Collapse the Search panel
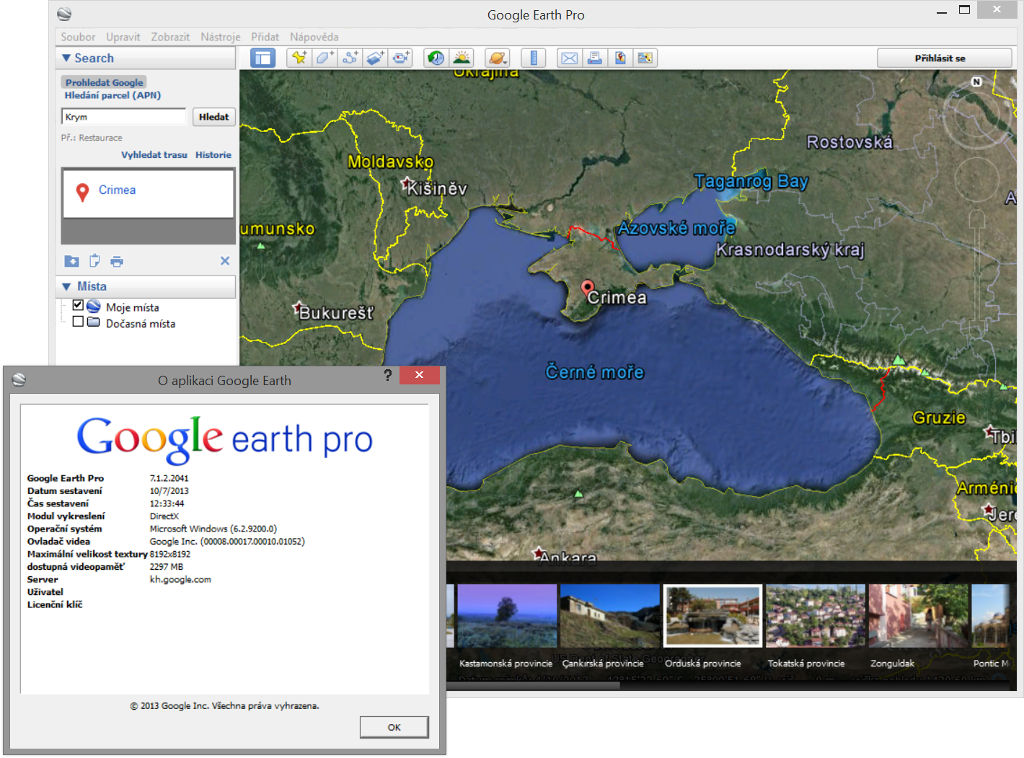The image size is (1024, 758). coord(66,58)
